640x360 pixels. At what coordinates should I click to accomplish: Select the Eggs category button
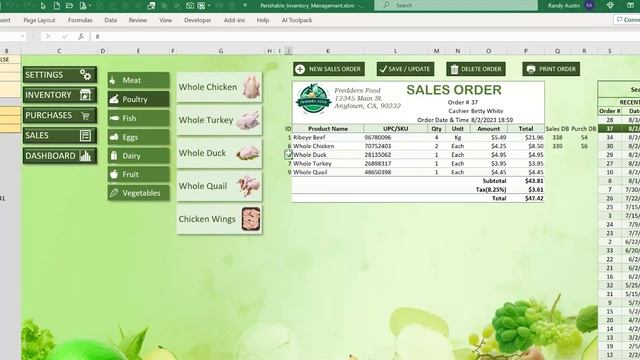coord(138,137)
